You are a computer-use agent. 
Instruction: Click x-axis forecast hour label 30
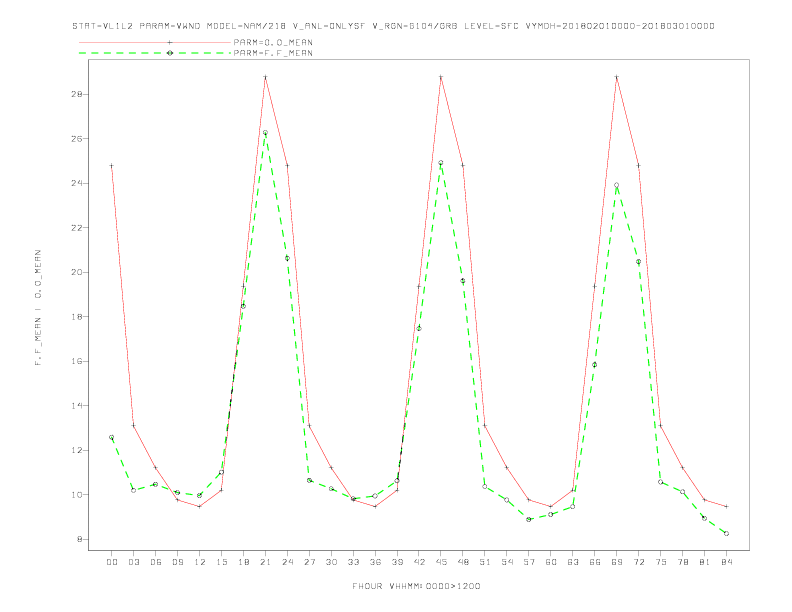[331, 562]
